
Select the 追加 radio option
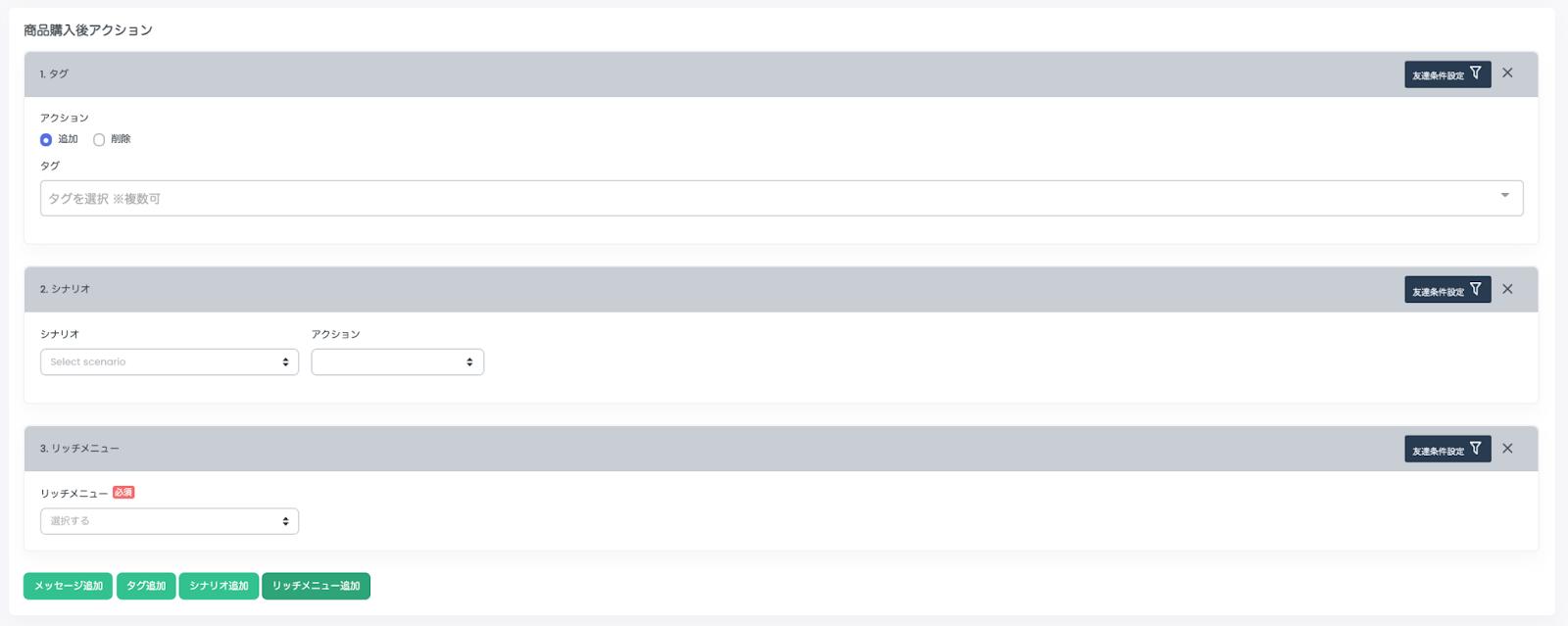coord(46,140)
